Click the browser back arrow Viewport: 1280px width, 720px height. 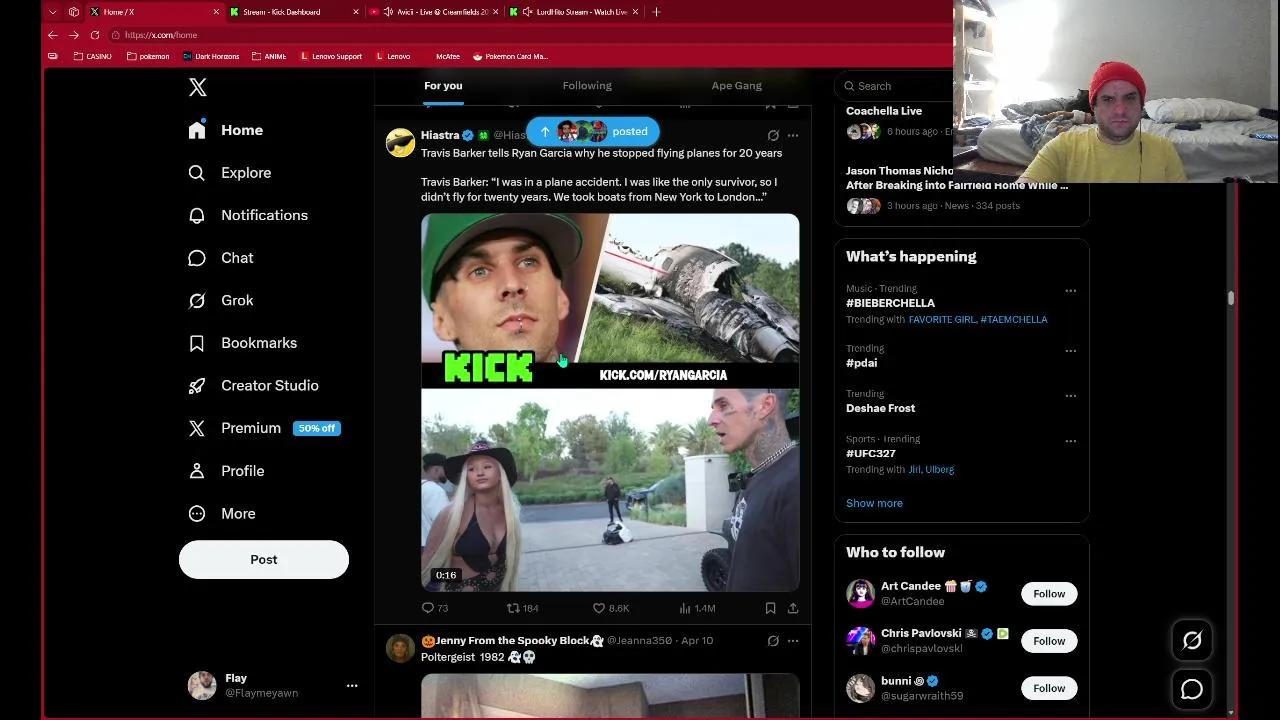tap(53, 35)
